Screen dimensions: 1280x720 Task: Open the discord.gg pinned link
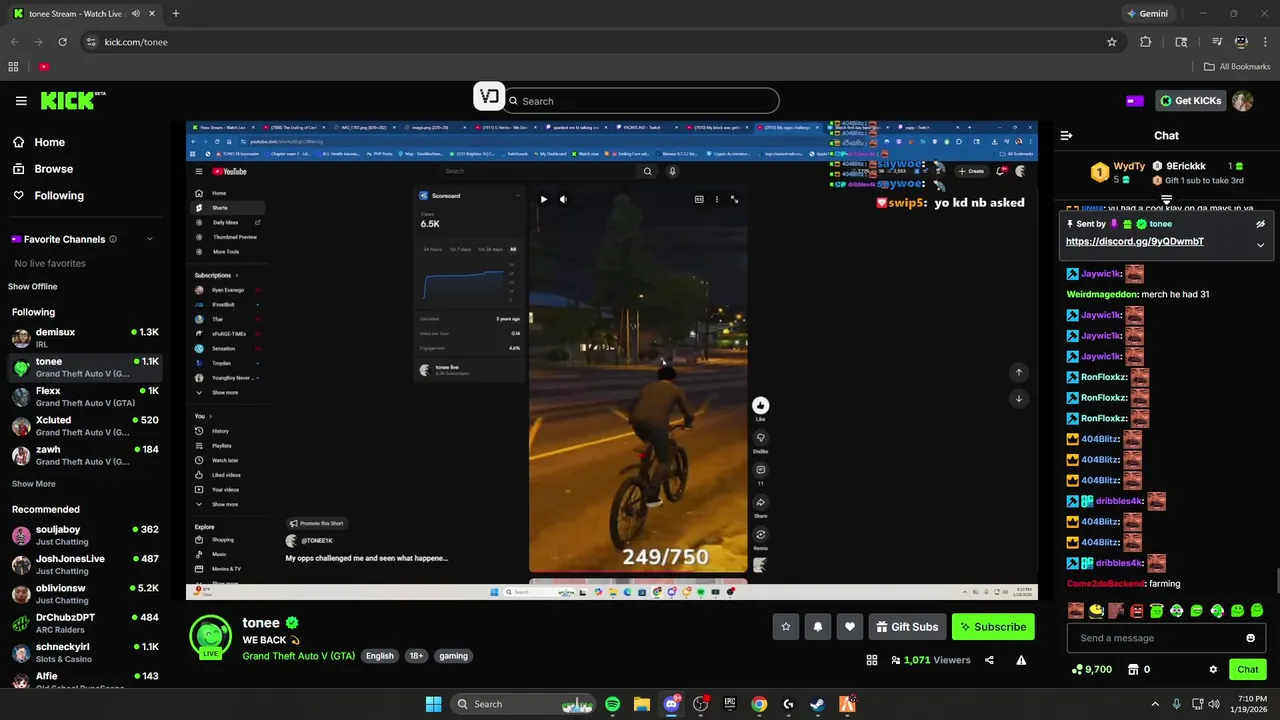pyautogui.click(x=1134, y=242)
